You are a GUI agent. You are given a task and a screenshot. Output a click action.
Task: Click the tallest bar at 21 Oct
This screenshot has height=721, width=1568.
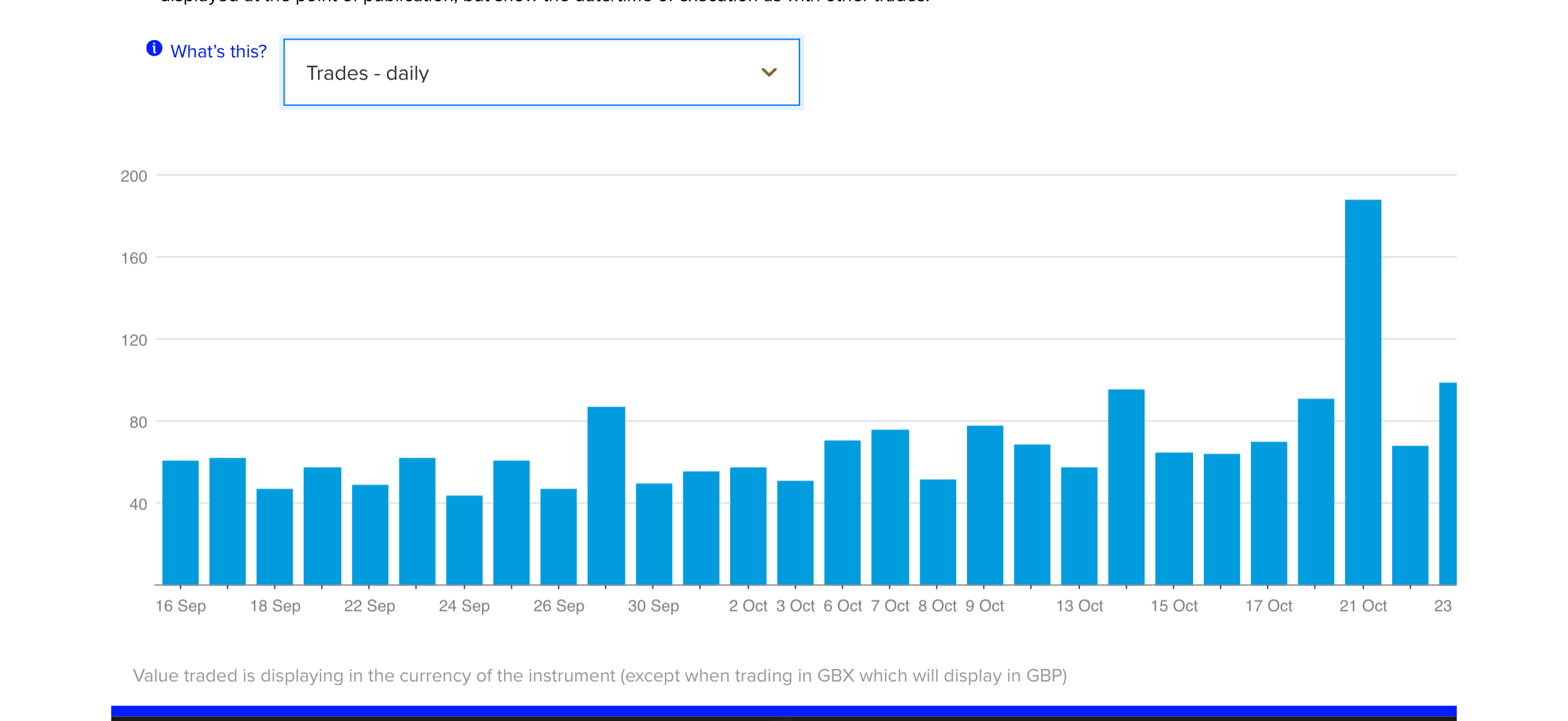coord(1362,392)
